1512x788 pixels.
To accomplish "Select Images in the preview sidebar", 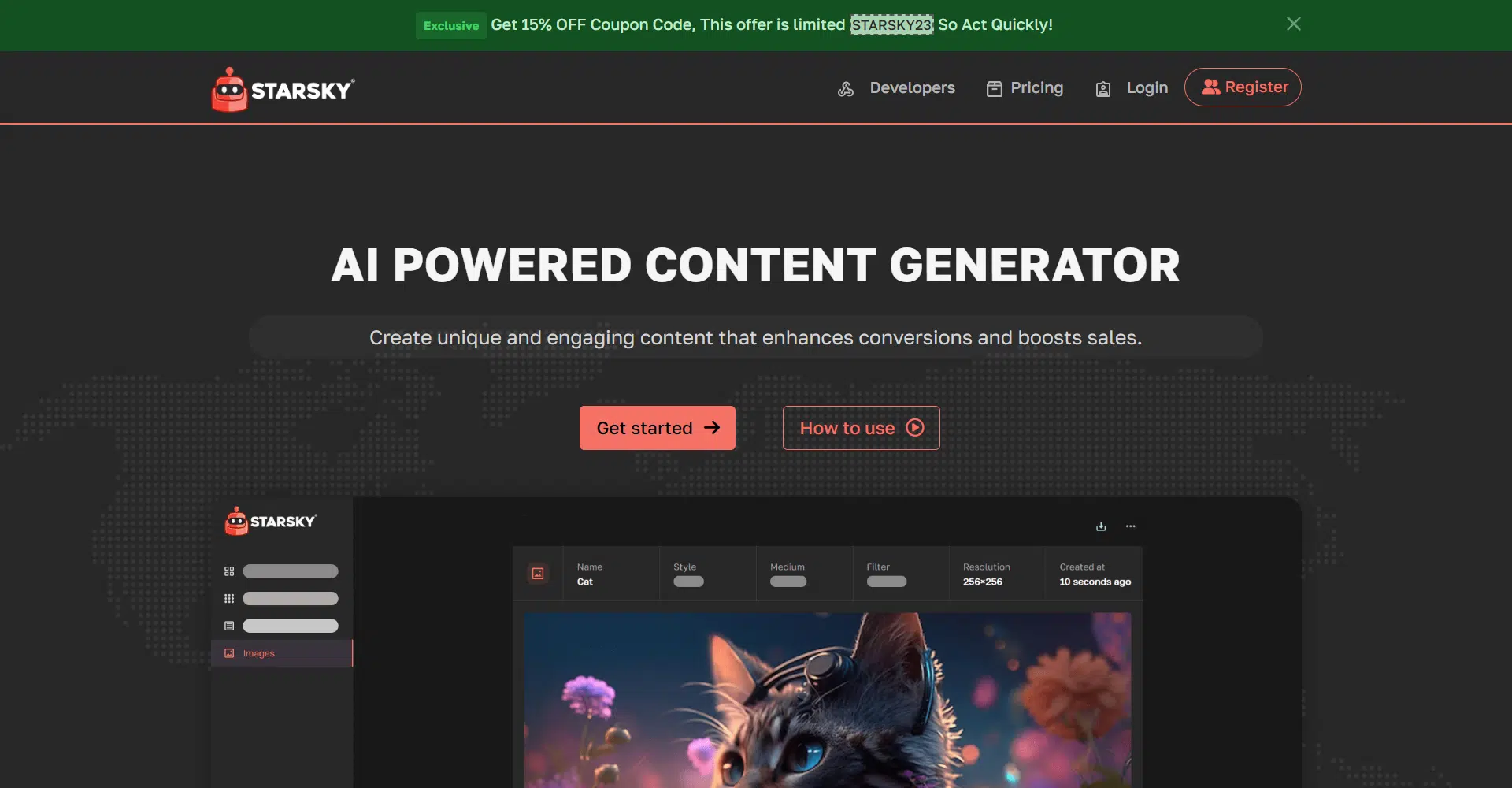I will pyautogui.click(x=259, y=653).
